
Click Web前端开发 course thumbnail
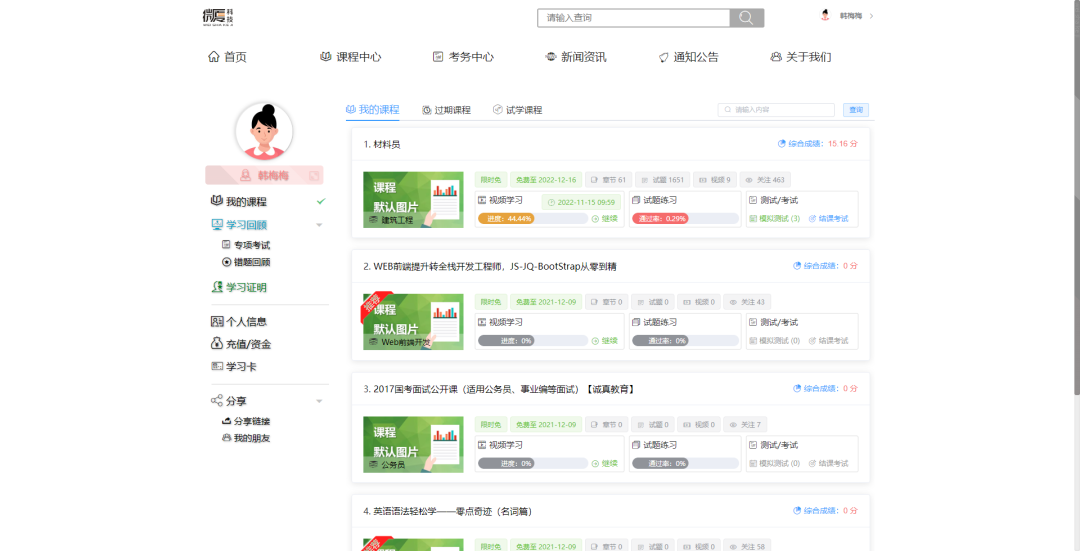click(413, 322)
